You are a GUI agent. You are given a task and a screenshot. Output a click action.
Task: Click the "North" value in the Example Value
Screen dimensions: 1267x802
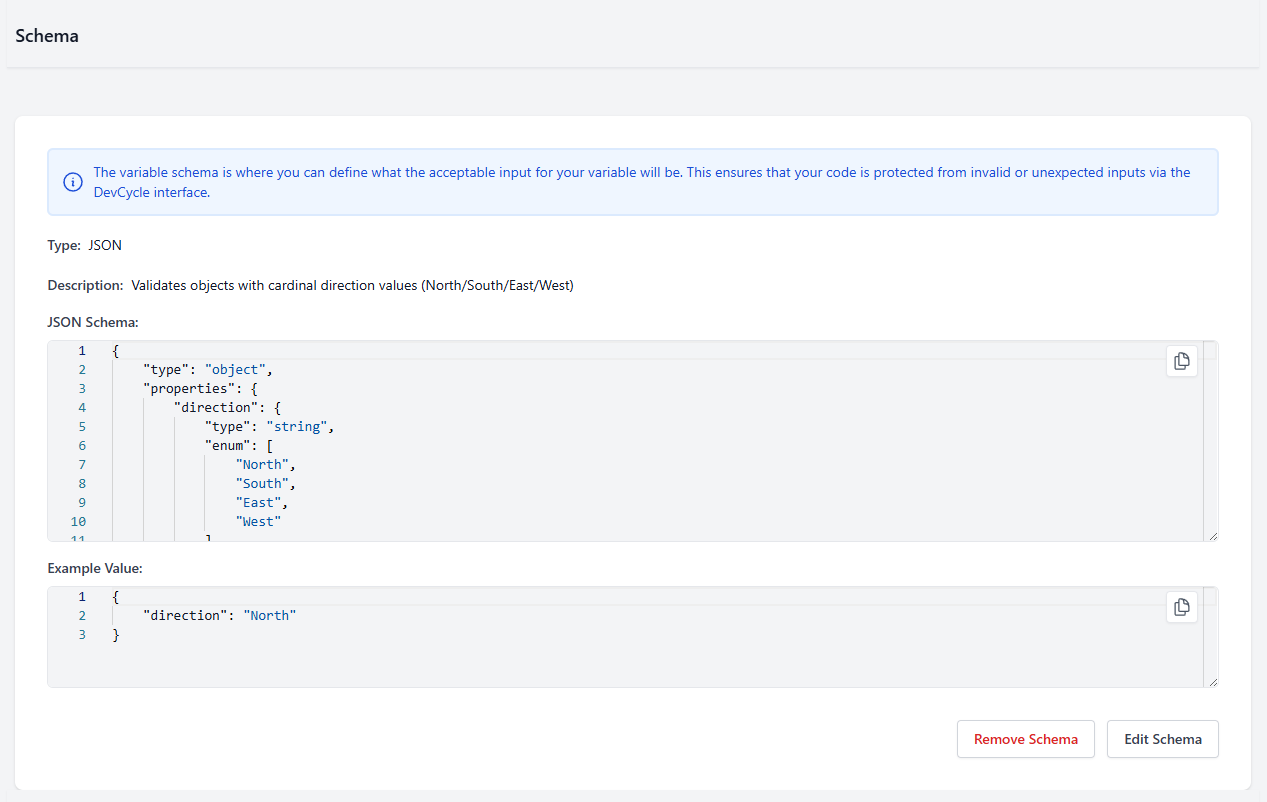(x=268, y=615)
